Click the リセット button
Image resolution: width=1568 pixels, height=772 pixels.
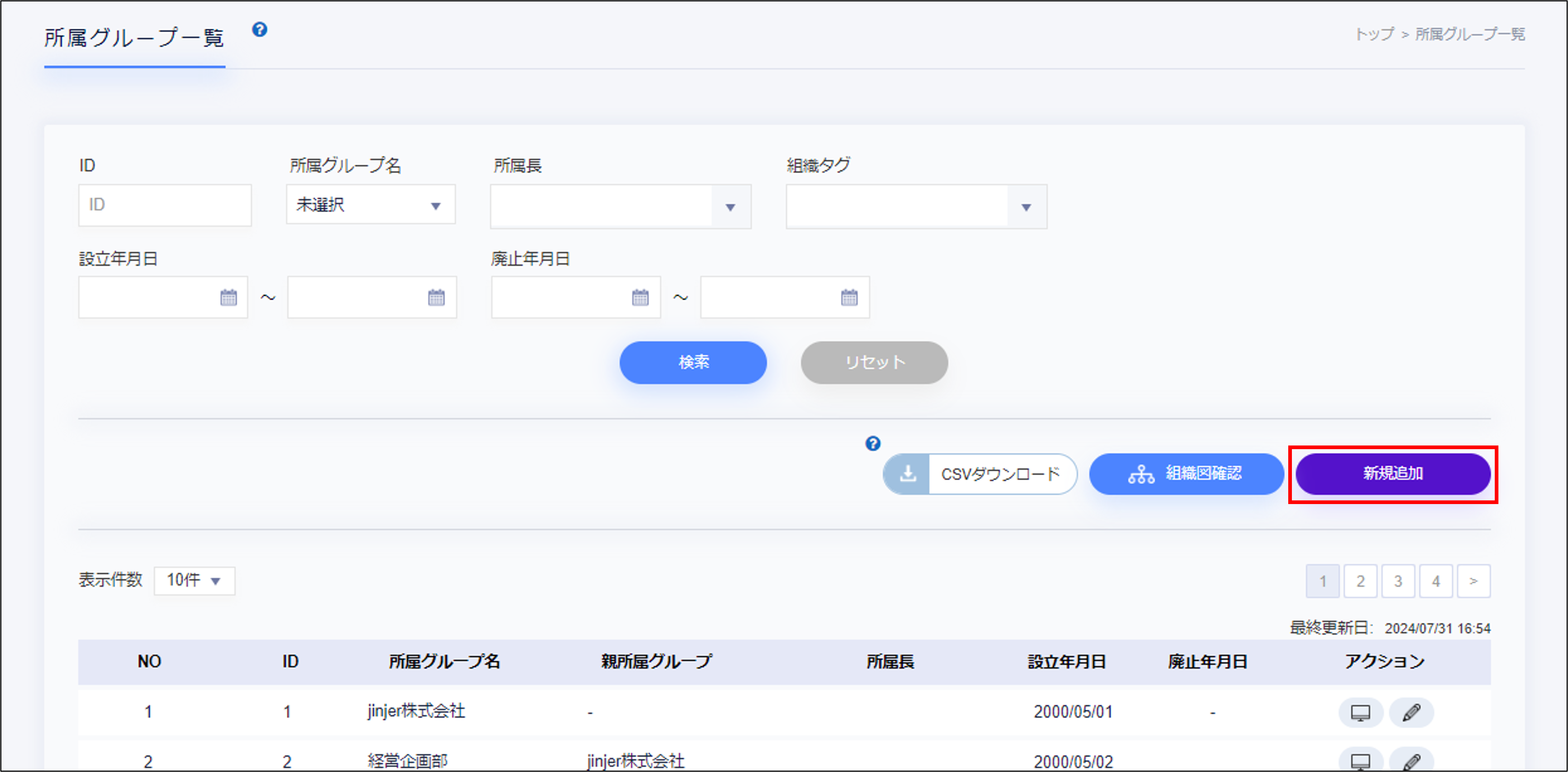coord(874,363)
